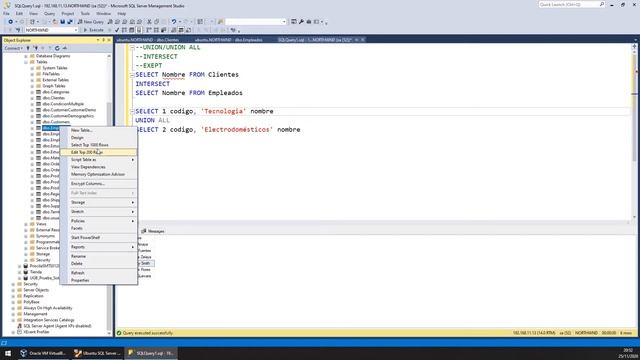640x360 pixels.
Task: Select dbo.Clientes table in tree
Action: pyautogui.click(x=54, y=98)
